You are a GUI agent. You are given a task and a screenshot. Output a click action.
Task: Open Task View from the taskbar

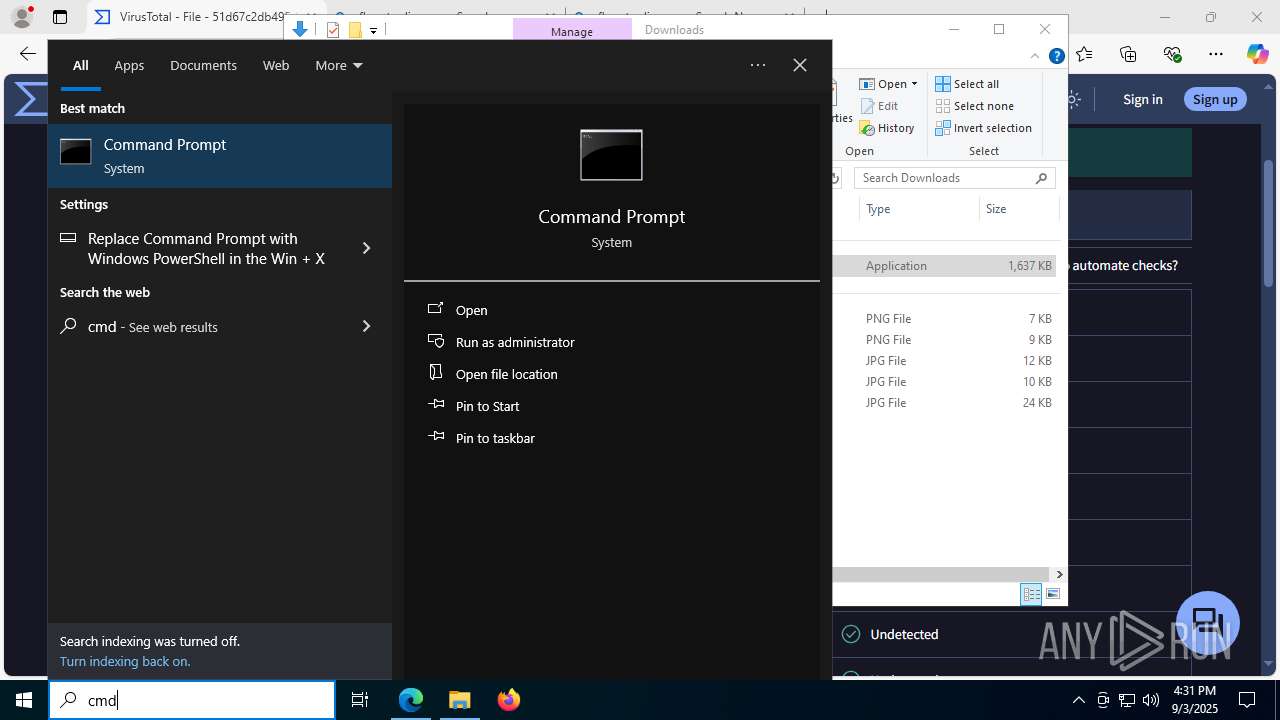pos(360,700)
